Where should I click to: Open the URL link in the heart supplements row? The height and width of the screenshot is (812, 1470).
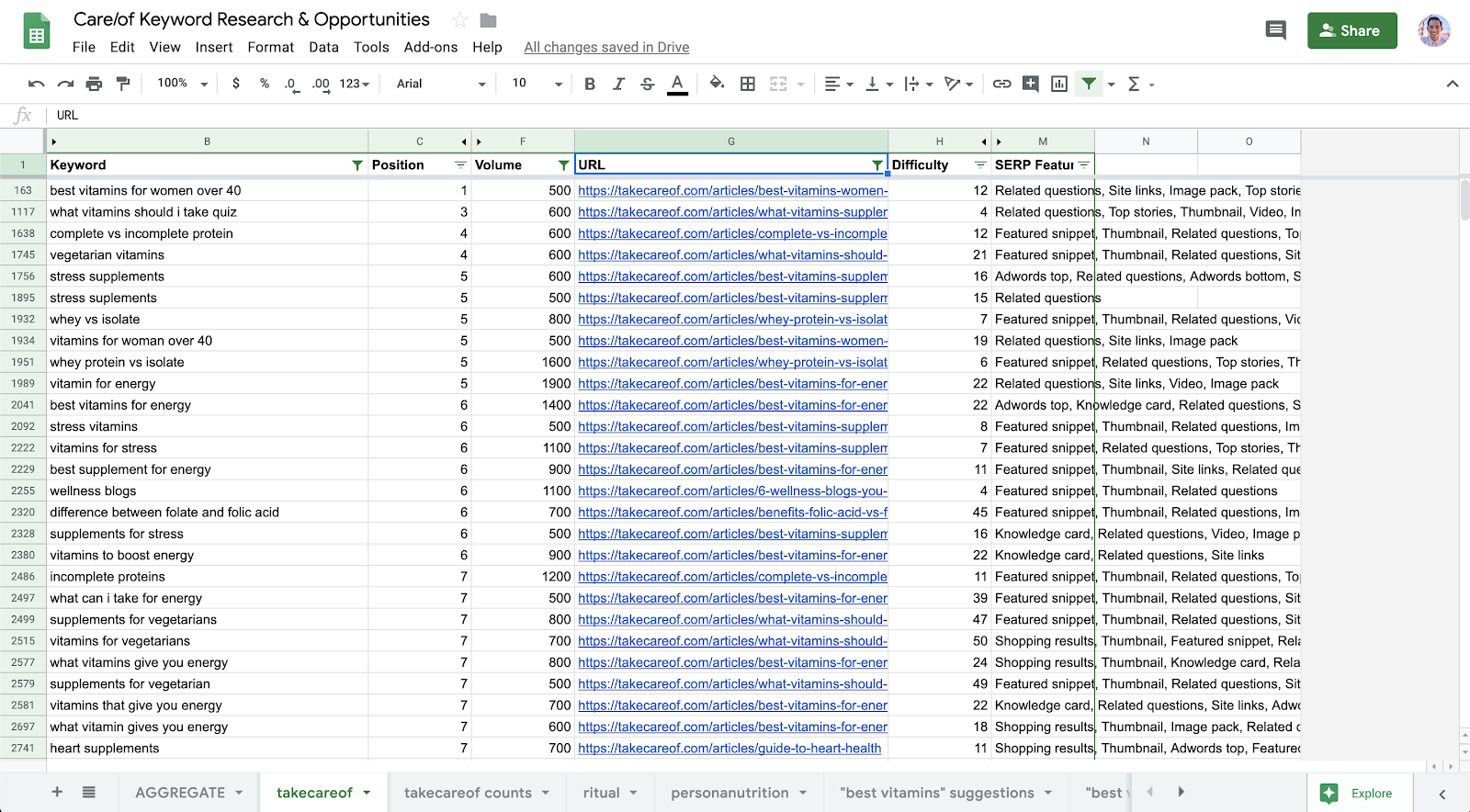point(729,749)
